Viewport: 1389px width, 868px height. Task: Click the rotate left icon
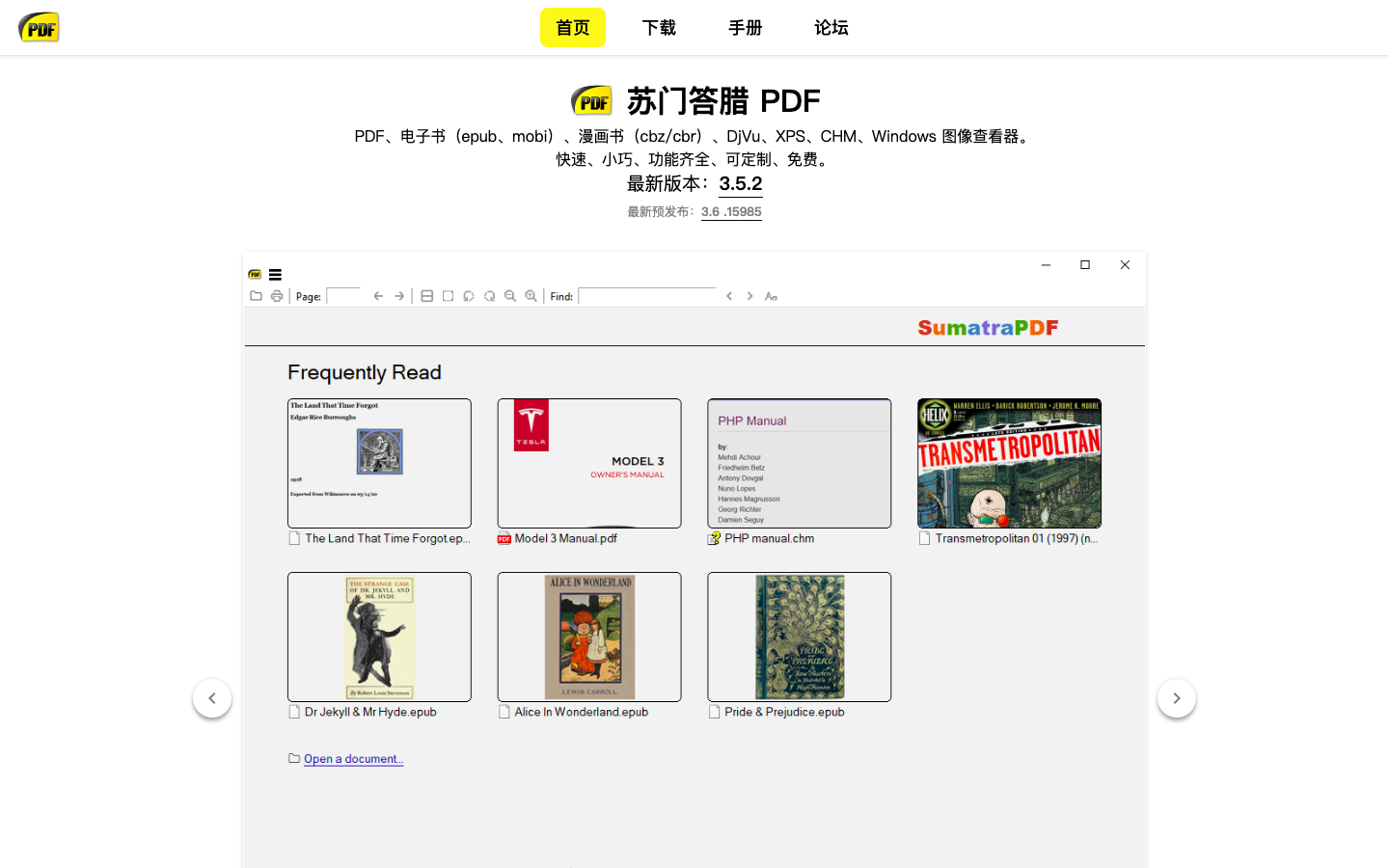coord(469,296)
